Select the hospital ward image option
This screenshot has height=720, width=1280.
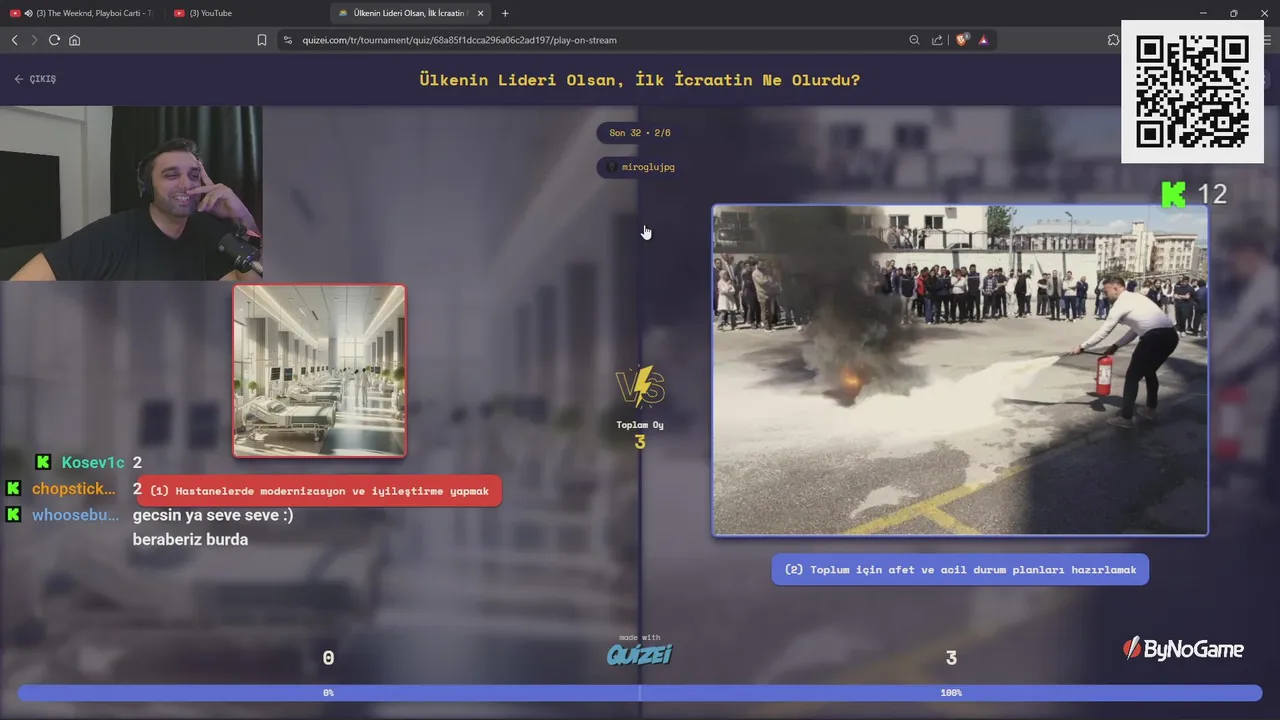point(320,371)
